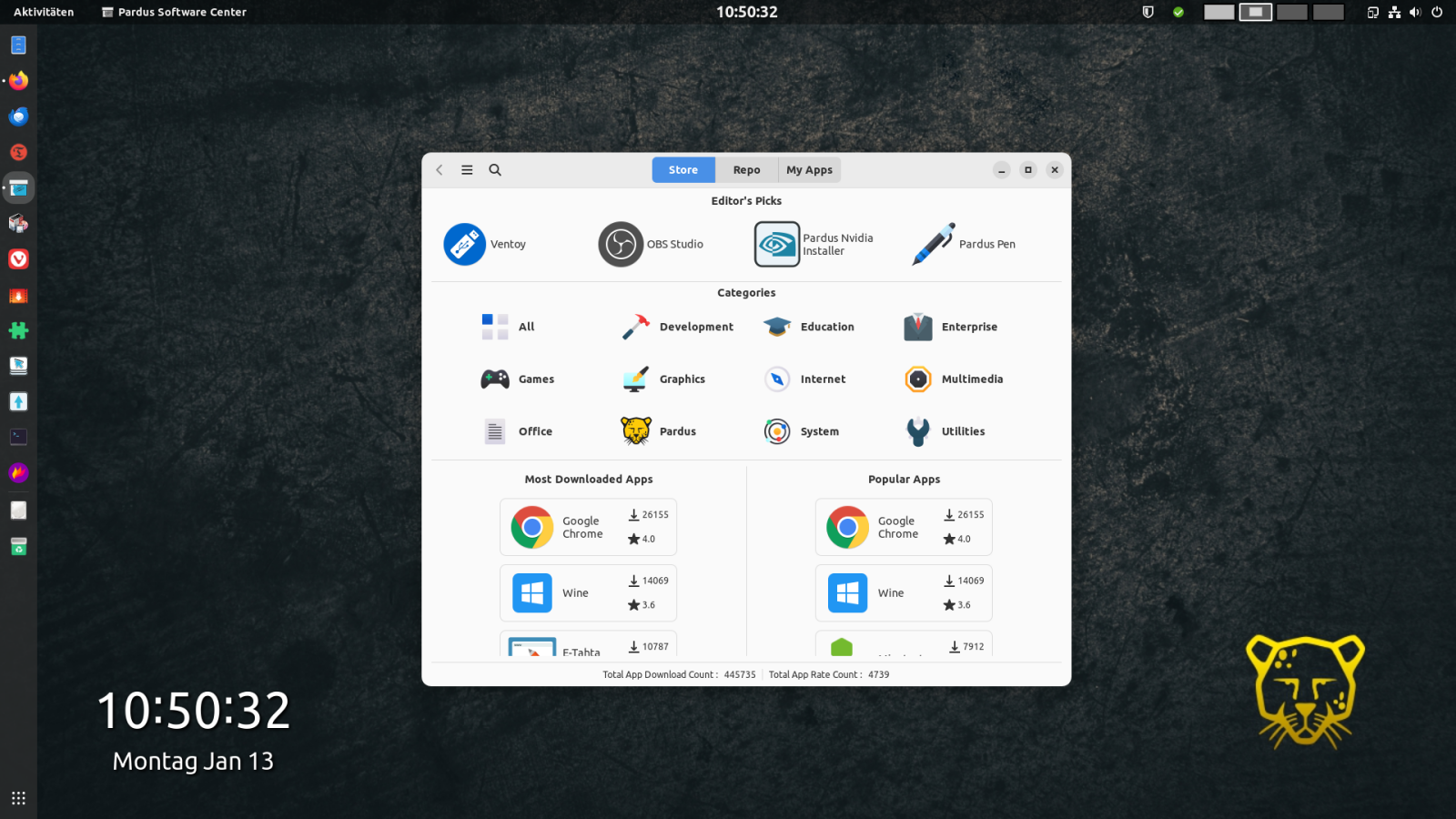Show applications grid in the dock
This screenshot has height=819, width=1456.
(18, 798)
